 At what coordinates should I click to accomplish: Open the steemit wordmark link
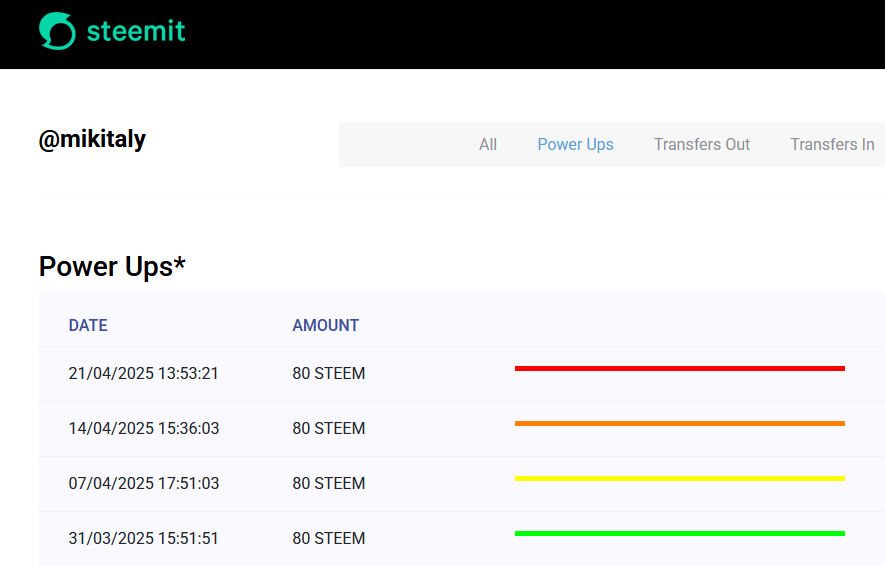coord(136,31)
